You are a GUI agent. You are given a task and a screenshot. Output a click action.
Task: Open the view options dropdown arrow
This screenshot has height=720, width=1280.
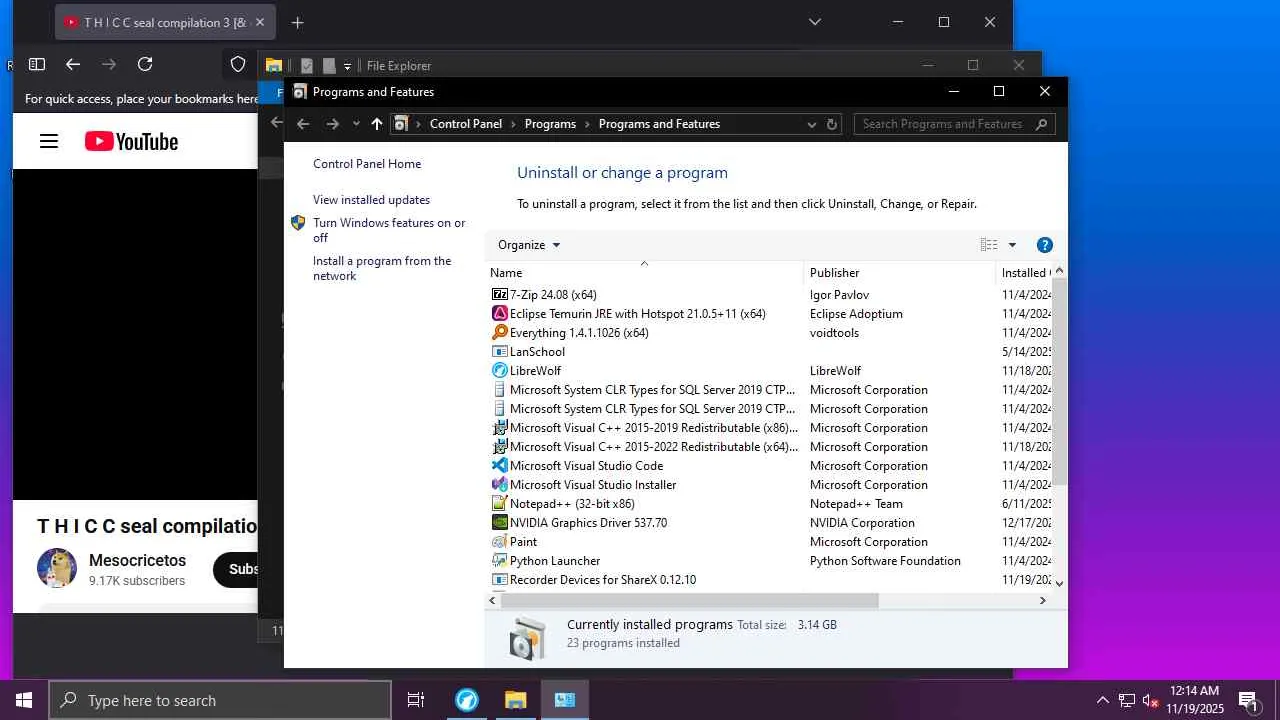pyautogui.click(x=1012, y=245)
